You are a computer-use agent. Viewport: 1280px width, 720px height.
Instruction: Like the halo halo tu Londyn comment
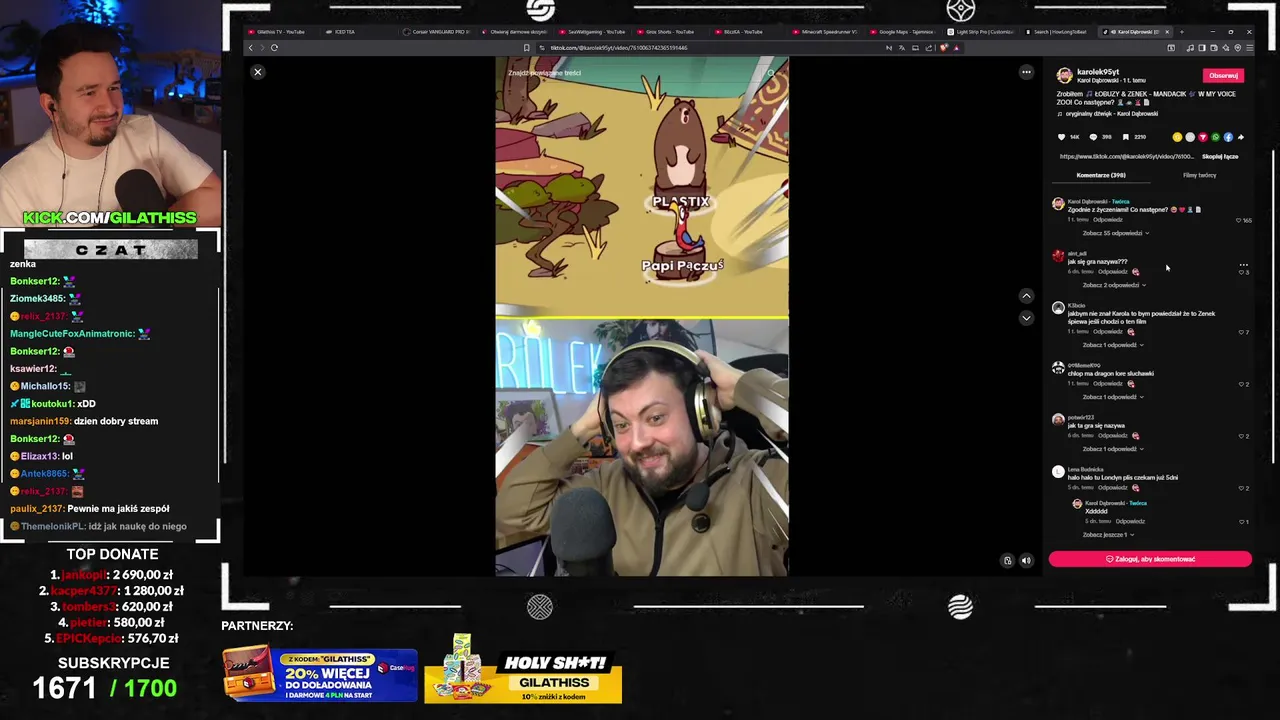[1243, 488]
